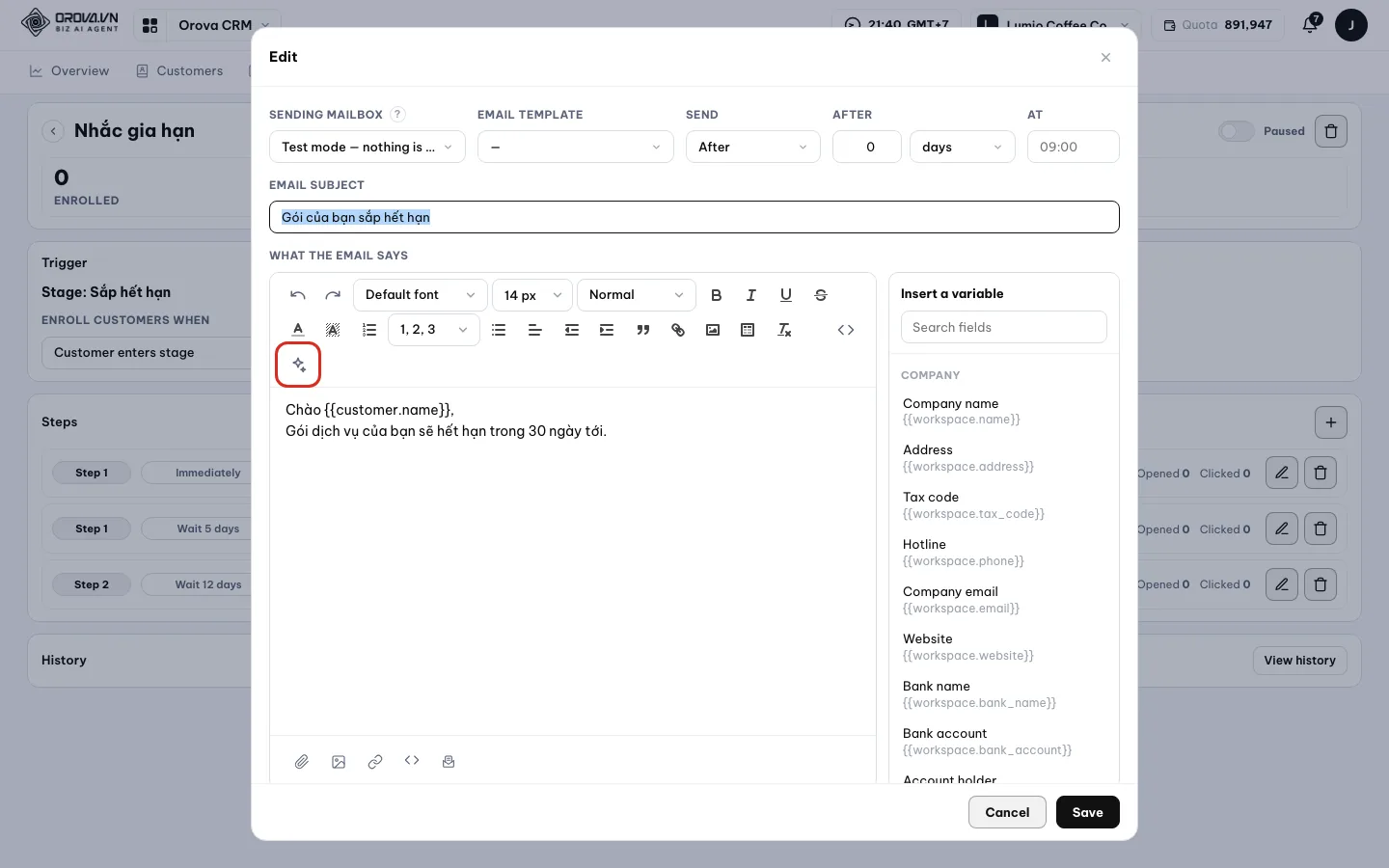1389x868 pixels.
Task: Increase the paragraph indent
Action: [x=607, y=330]
